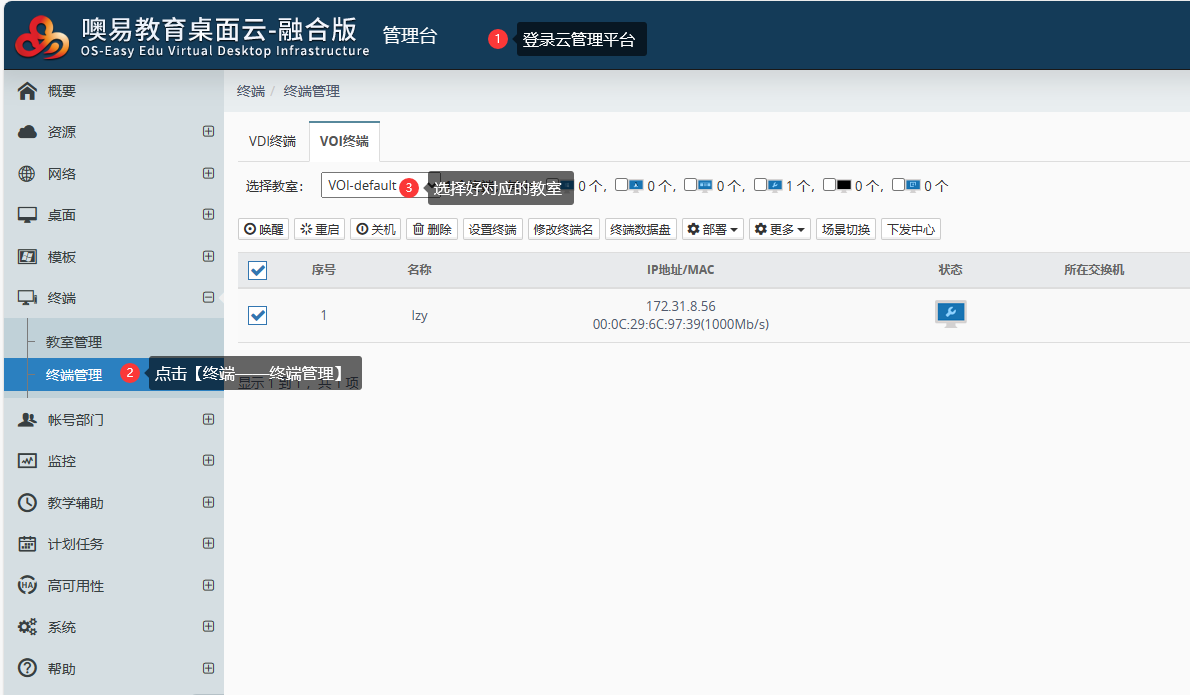The image size is (1190, 695).
Task: Expand the 桌面 sidebar section
Action: [208, 215]
